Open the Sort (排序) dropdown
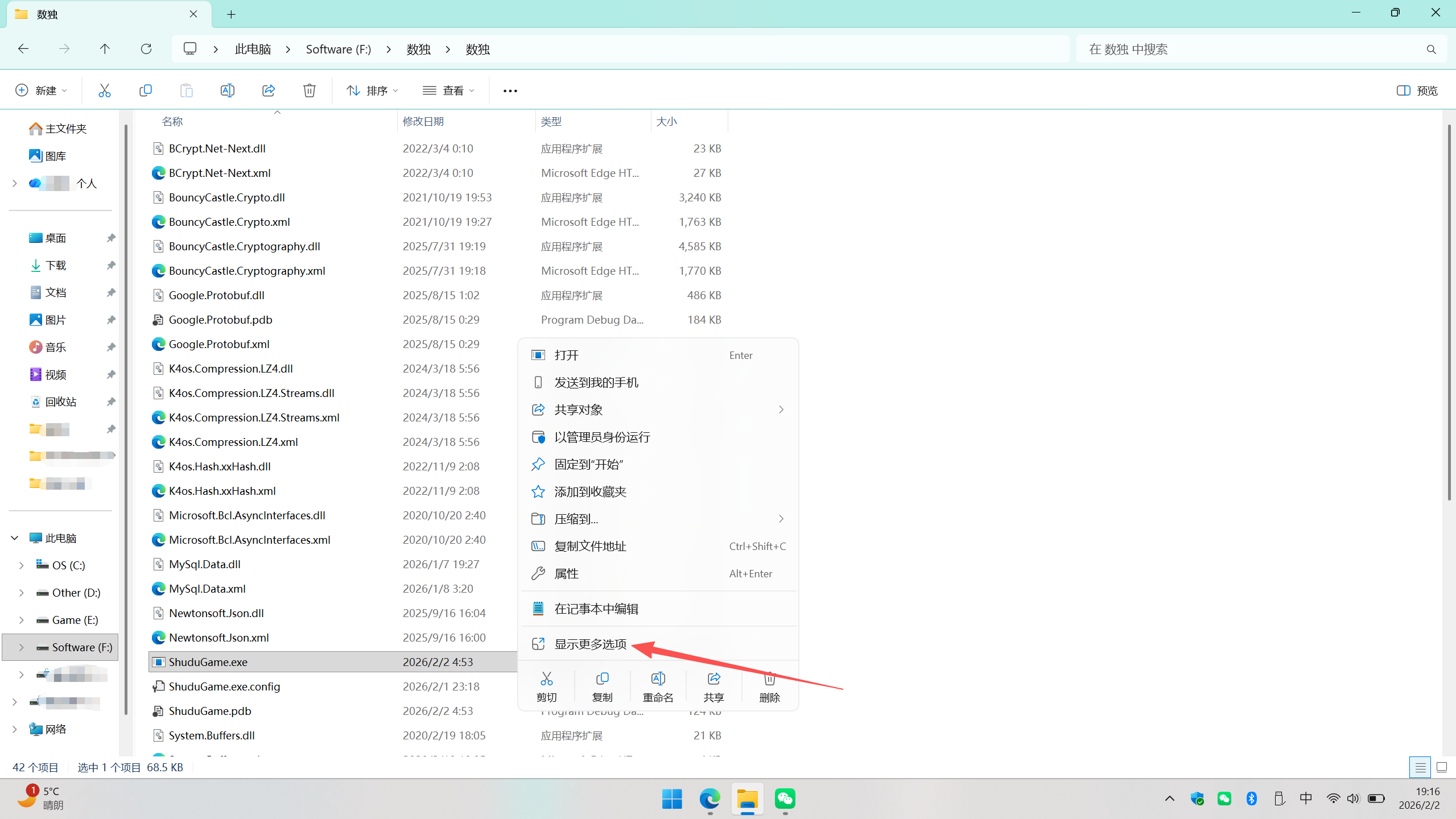 (372, 90)
